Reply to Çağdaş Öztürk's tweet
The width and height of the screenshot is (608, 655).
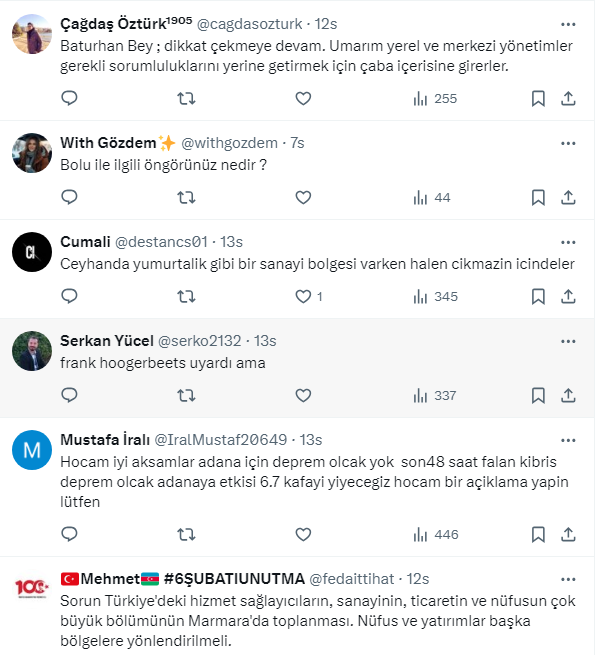(x=69, y=98)
